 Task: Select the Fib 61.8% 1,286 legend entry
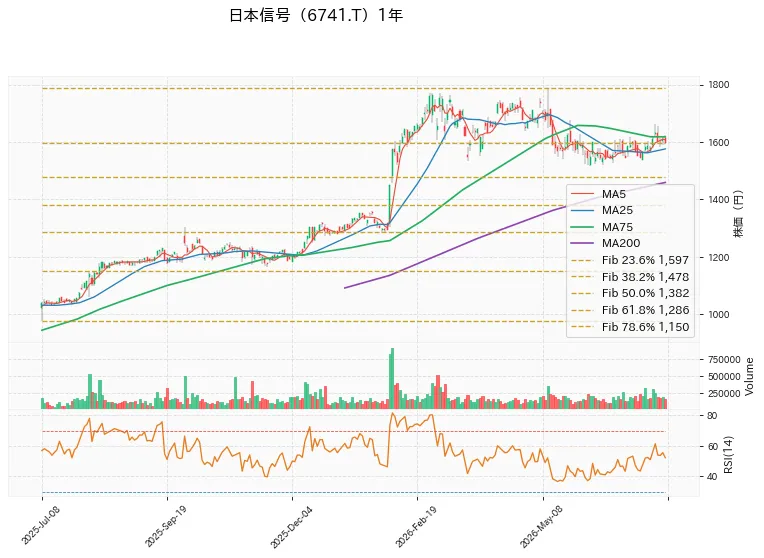630,310
